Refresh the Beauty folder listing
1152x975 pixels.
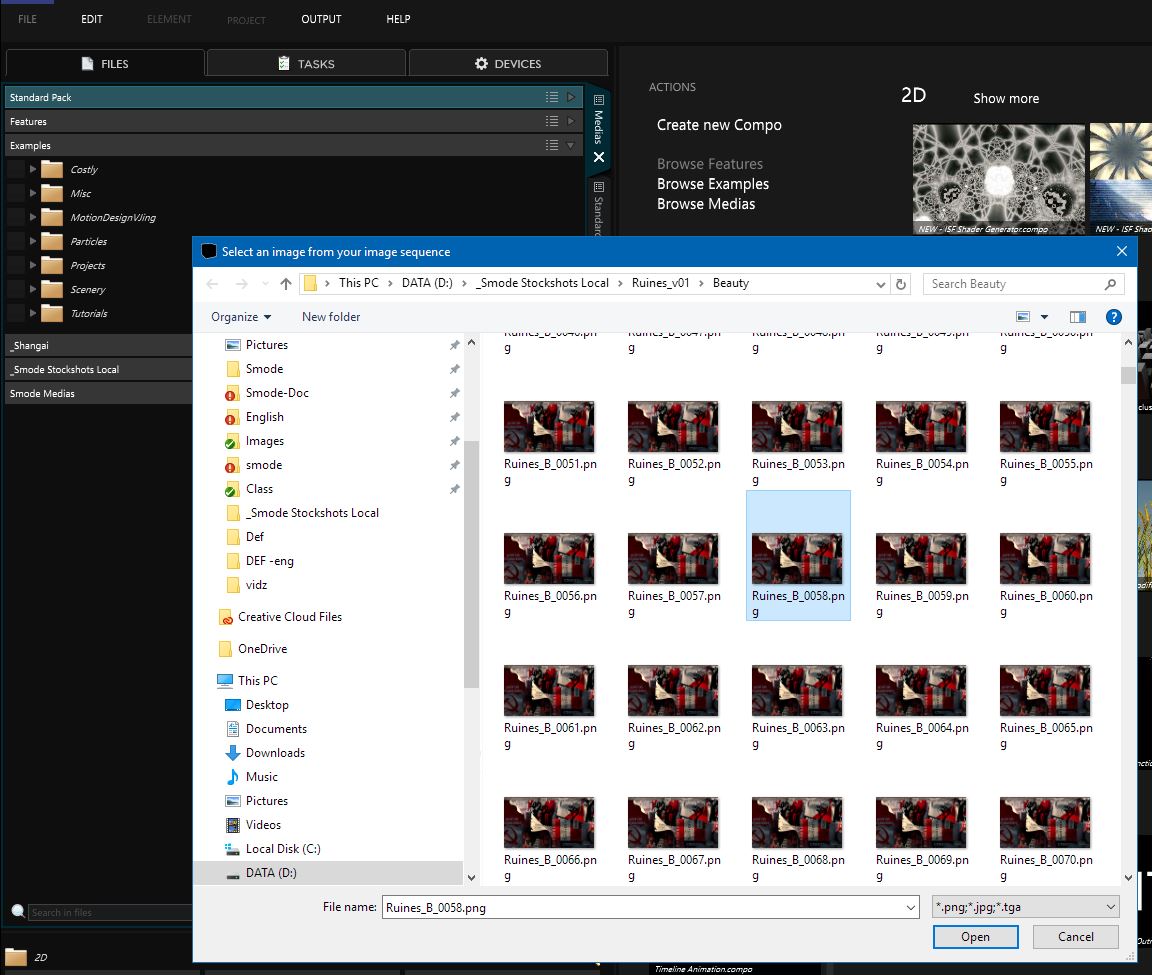point(901,284)
